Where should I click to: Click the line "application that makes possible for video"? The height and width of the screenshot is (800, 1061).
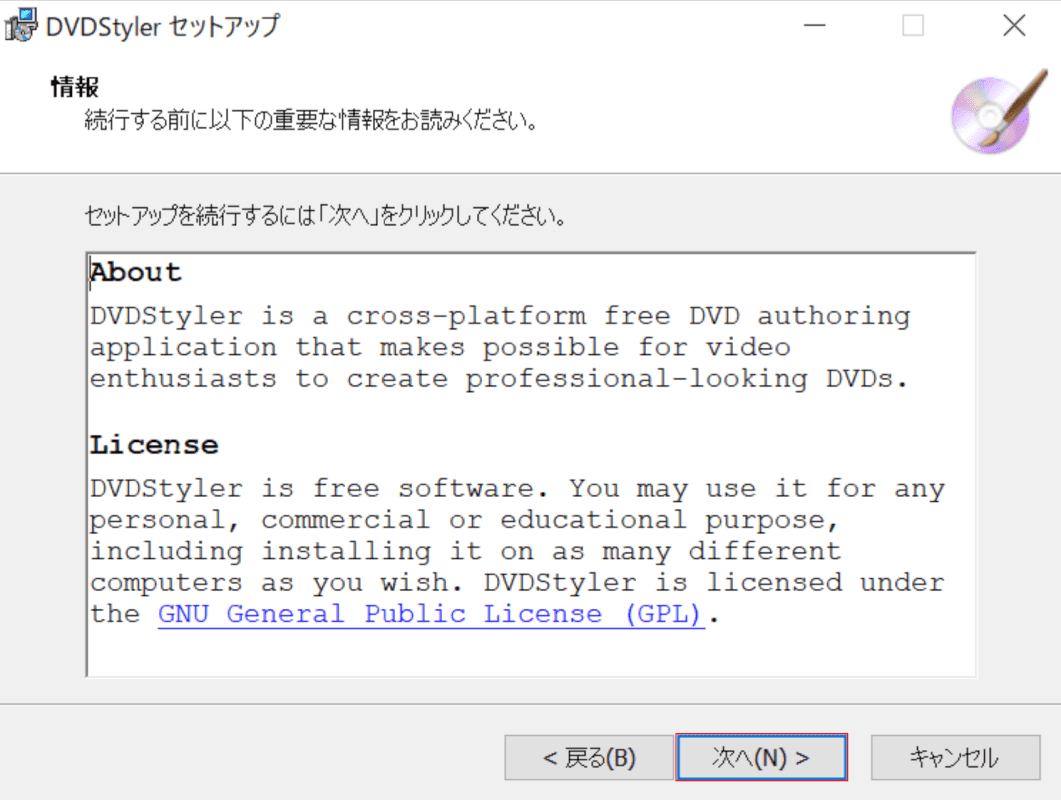tap(441, 347)
